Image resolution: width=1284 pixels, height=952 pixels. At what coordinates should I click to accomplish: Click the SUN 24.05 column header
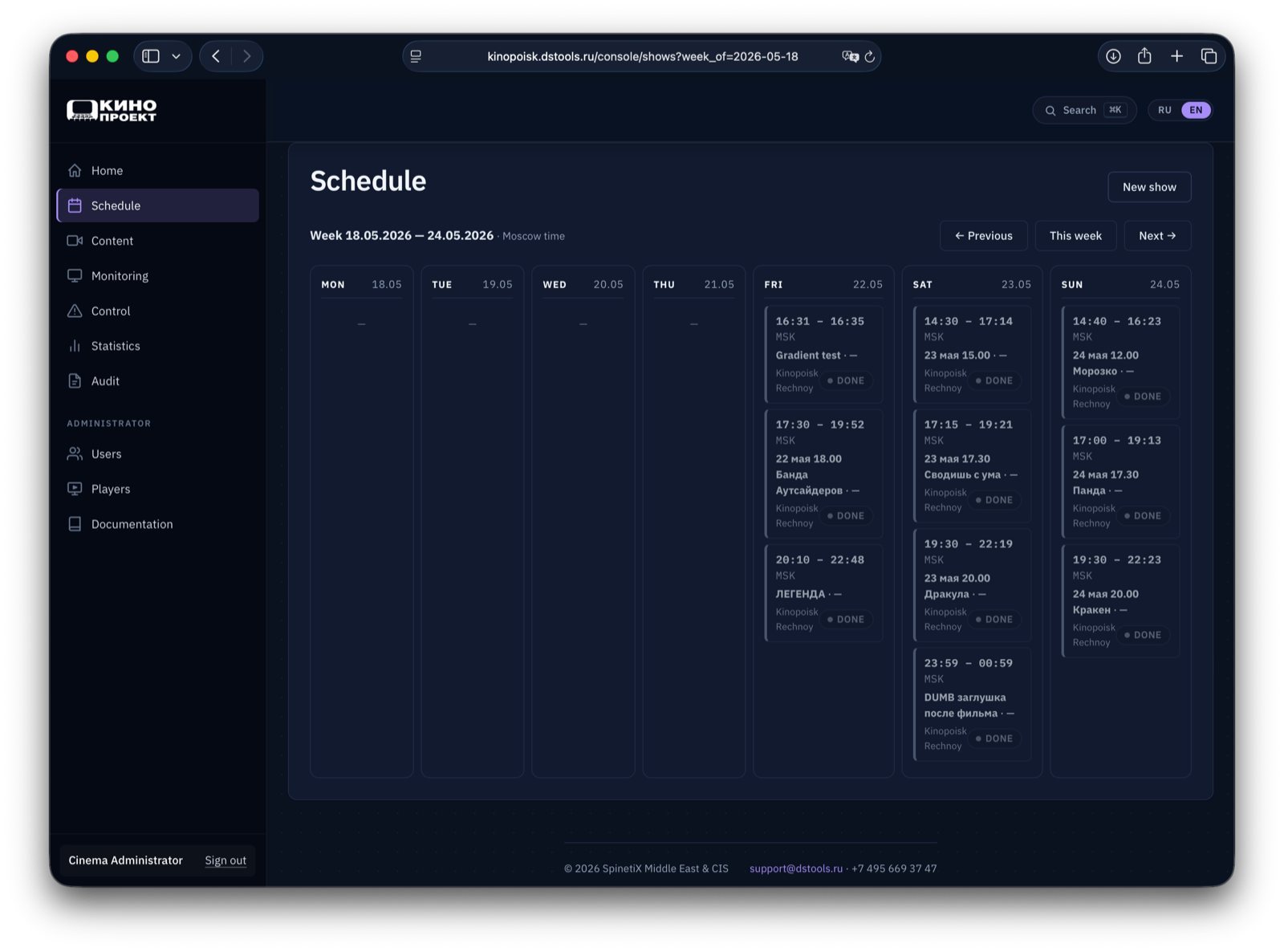pyautogui.click(x=1120, y=284)
